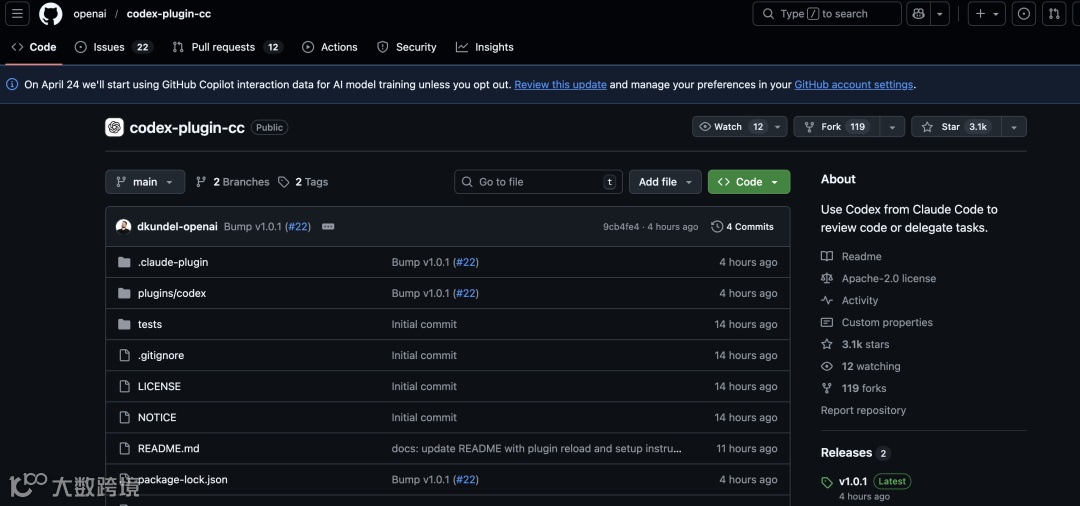The height and width of the screenshot is (506, 1080).
Task: Open the tests row Initial commit message
Action: tap(424, 324)
